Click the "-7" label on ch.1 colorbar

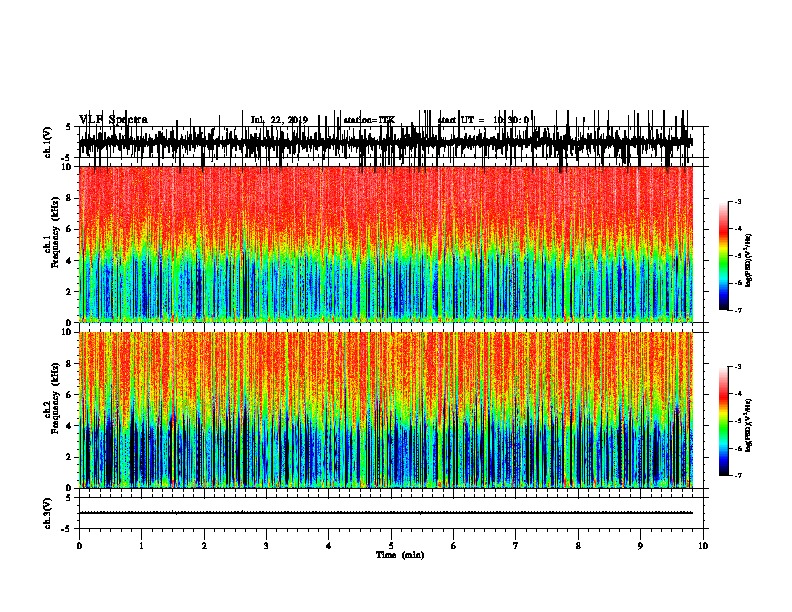pyautogui.click(x=737, y=310)
